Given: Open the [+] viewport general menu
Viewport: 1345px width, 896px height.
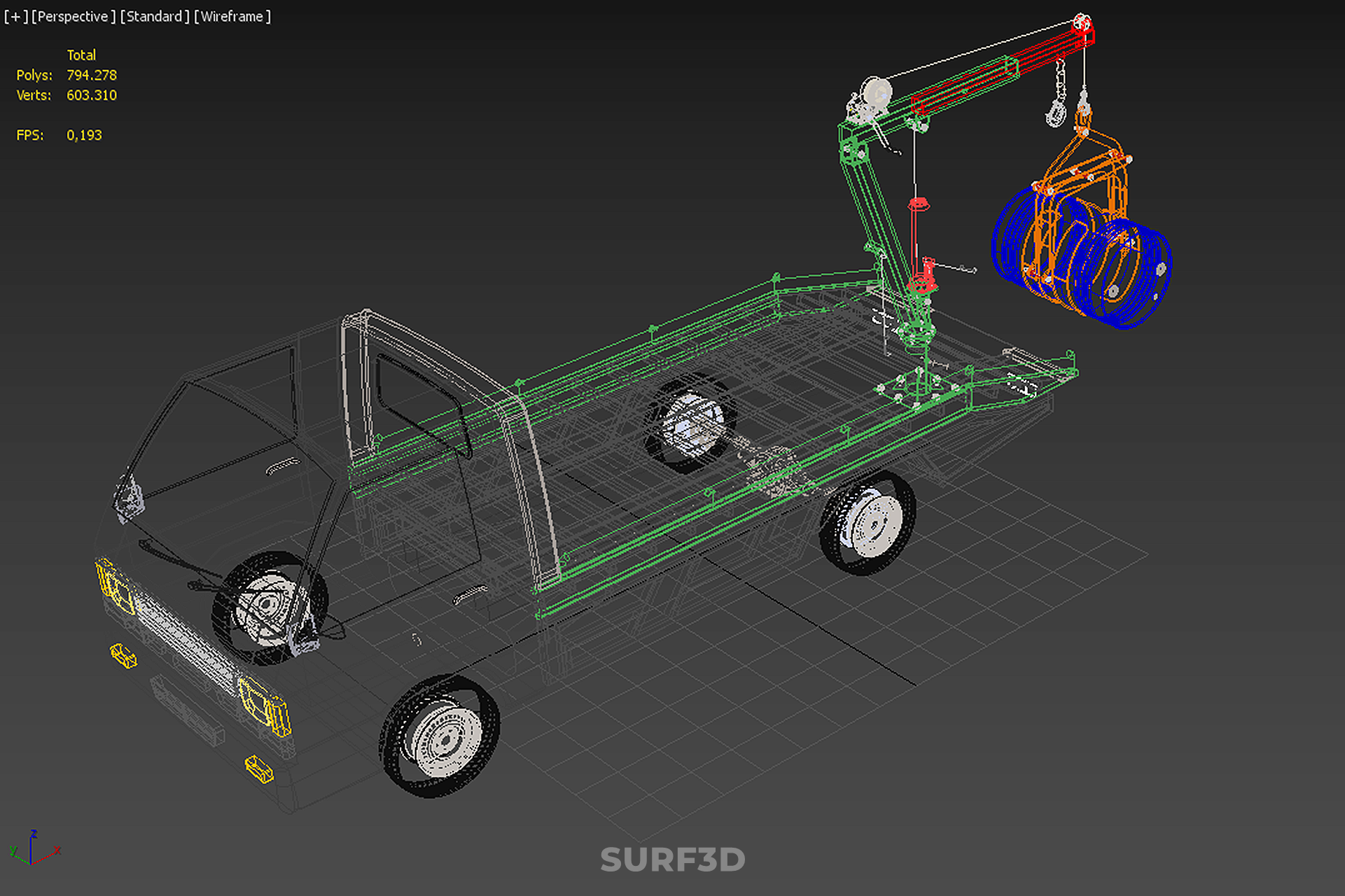Looking at the screenshot, I should click(x=15, y=16).
